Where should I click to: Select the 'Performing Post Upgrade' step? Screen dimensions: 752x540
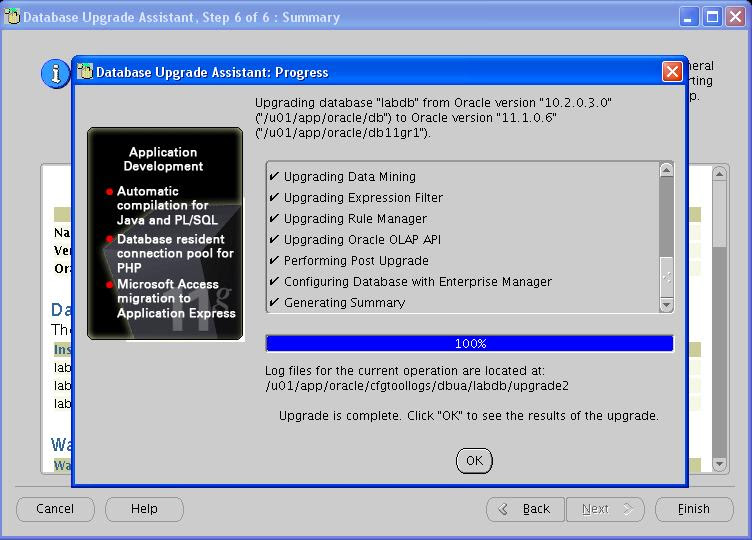click(356, 260)
